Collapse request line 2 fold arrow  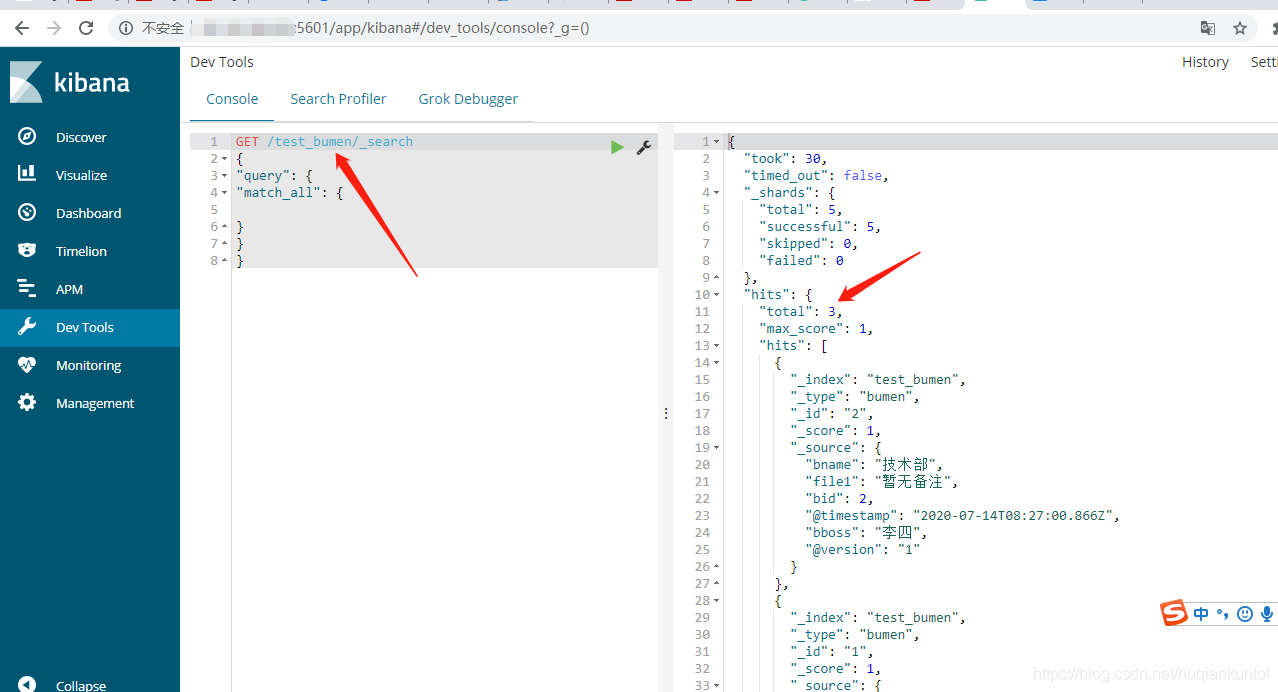point(225,159)
